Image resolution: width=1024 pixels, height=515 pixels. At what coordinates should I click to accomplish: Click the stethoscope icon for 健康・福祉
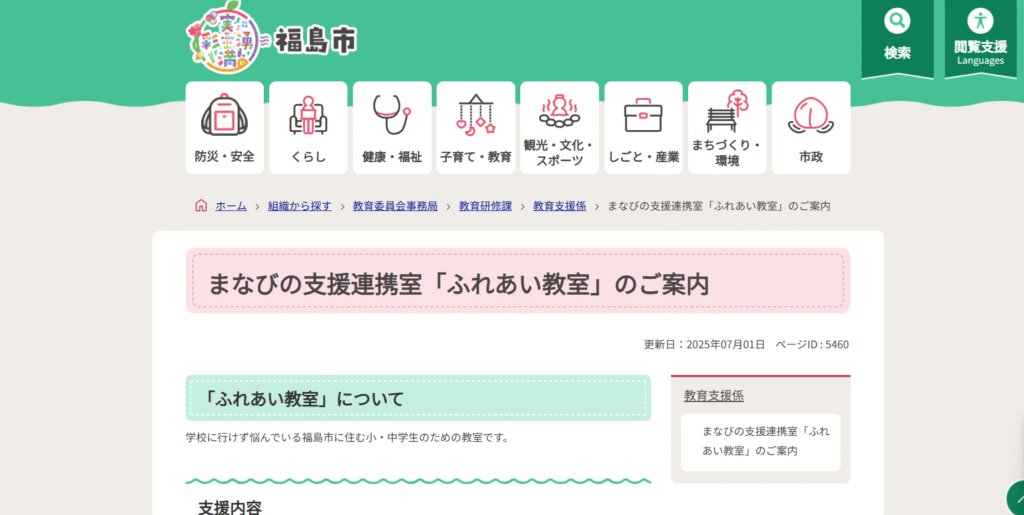[x=392, y=115]
